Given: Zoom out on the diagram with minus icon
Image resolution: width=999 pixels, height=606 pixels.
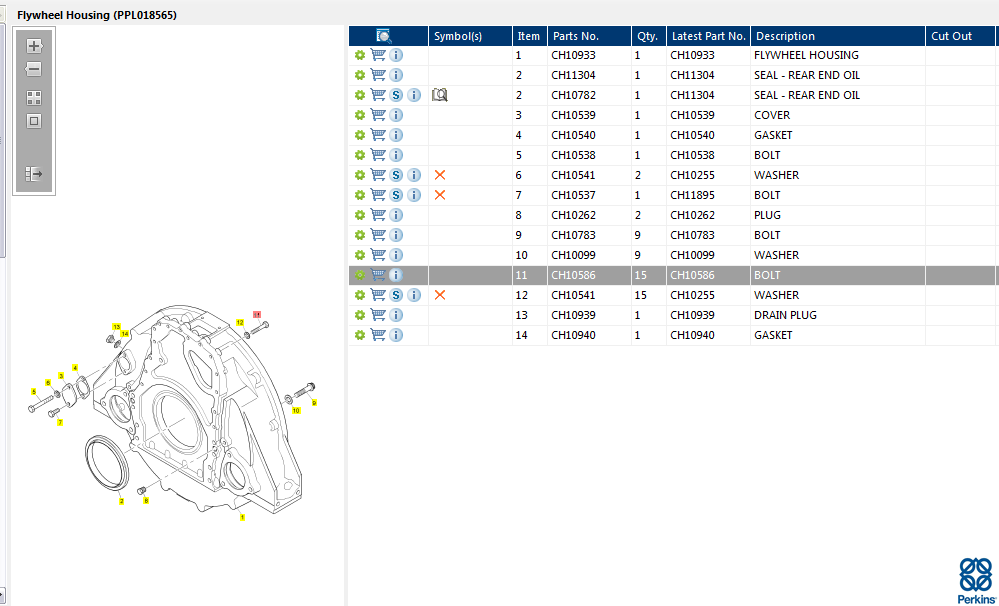Looking at the screenshot, I should [34, 69].
